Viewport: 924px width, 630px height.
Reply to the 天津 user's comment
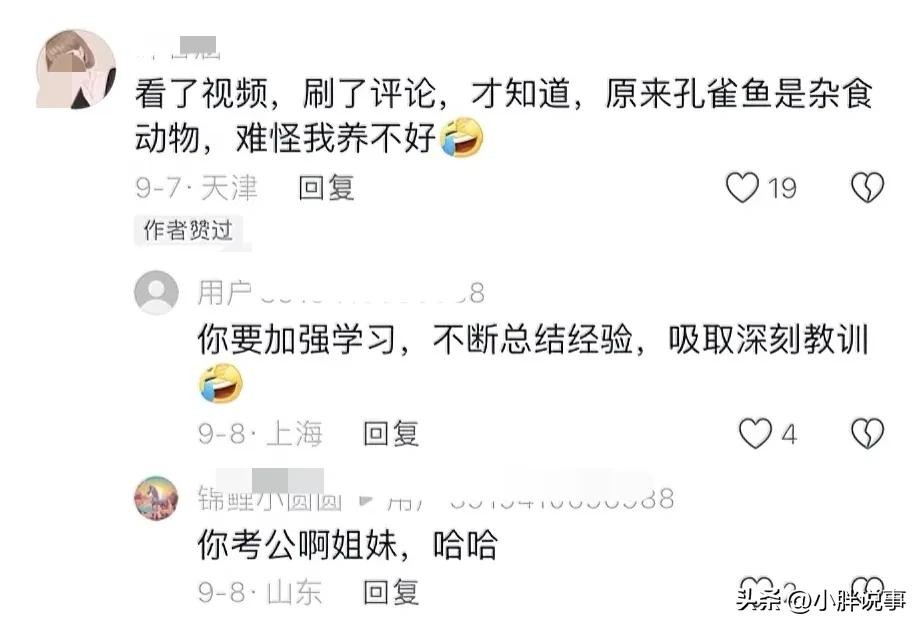tap(326, 188)
